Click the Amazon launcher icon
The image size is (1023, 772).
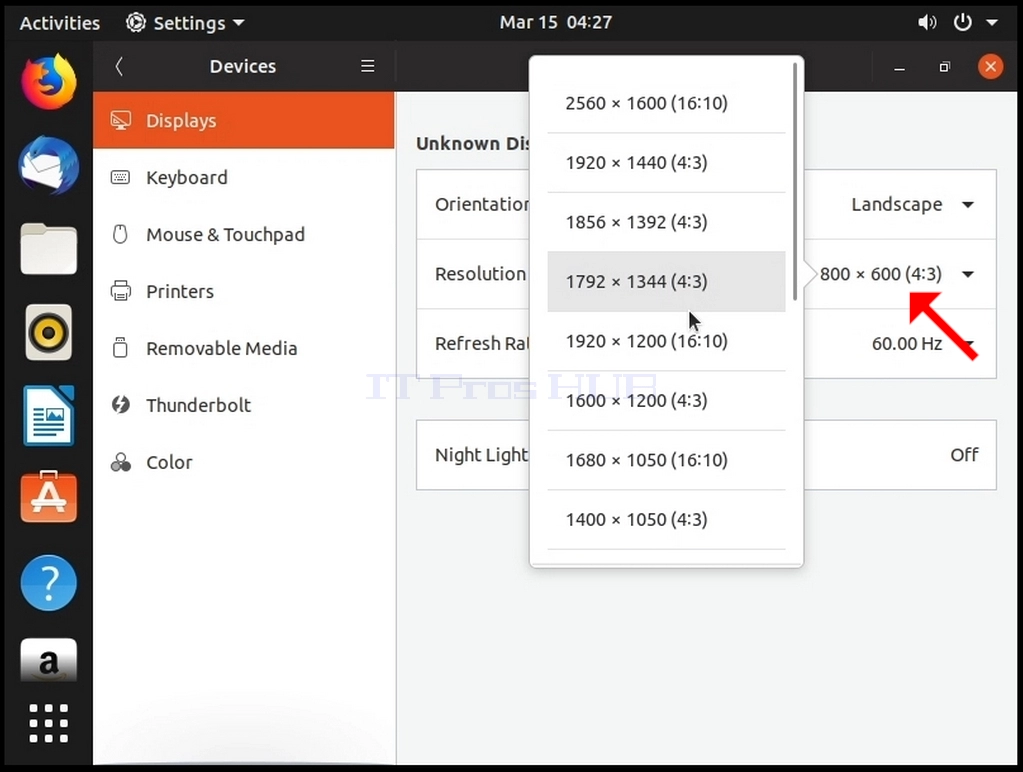click(x=49, y=660)
